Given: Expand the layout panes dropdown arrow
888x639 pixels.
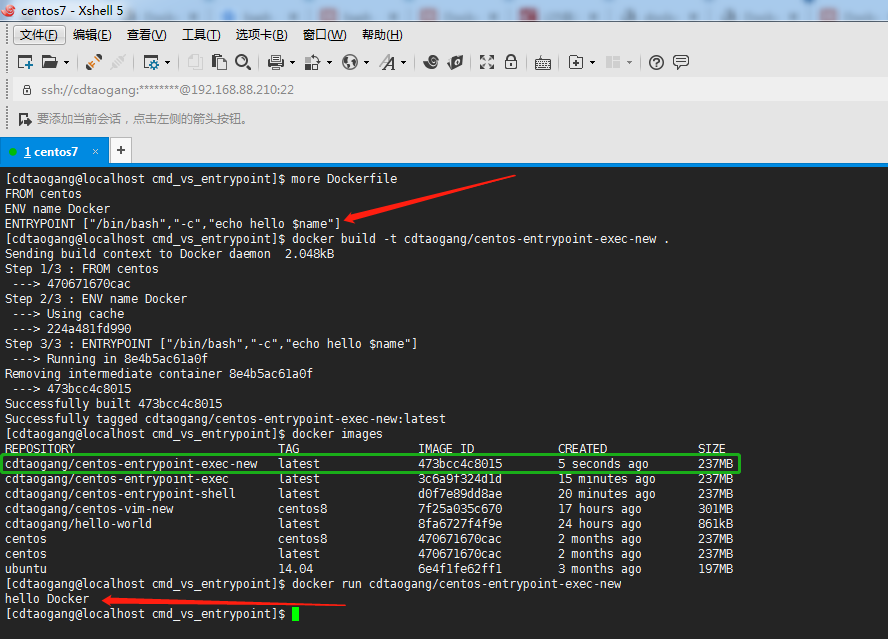Looking at the screenshot, I should click(629, 62).
